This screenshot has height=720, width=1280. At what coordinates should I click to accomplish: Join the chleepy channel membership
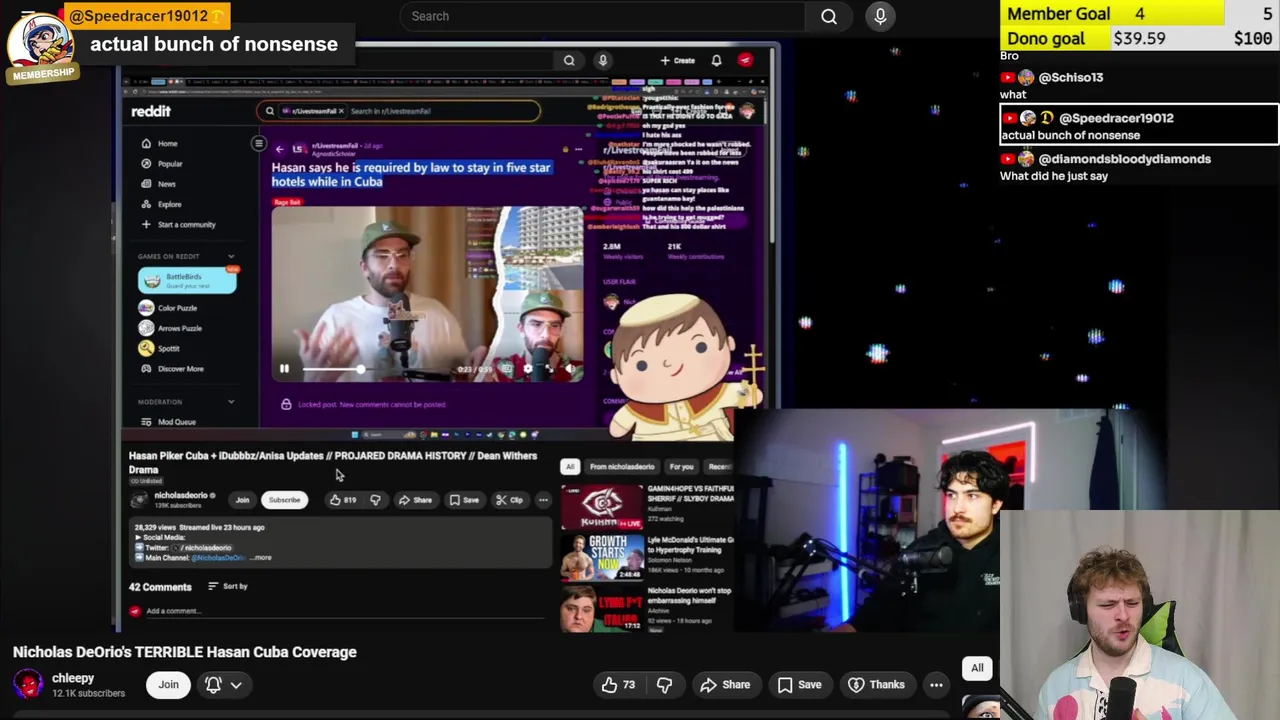coord(168,685)
